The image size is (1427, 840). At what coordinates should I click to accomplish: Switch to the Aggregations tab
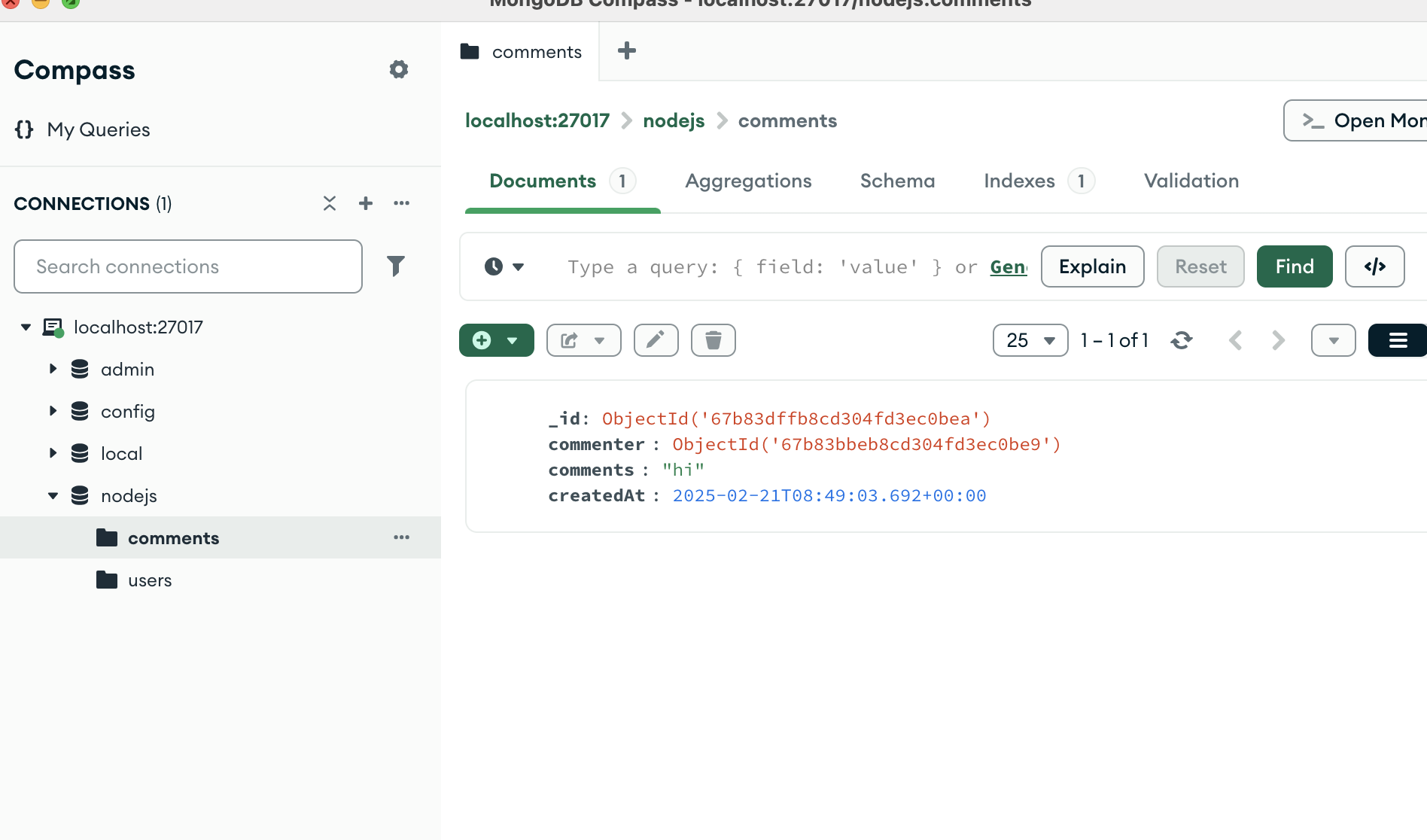tap(748, 181)
